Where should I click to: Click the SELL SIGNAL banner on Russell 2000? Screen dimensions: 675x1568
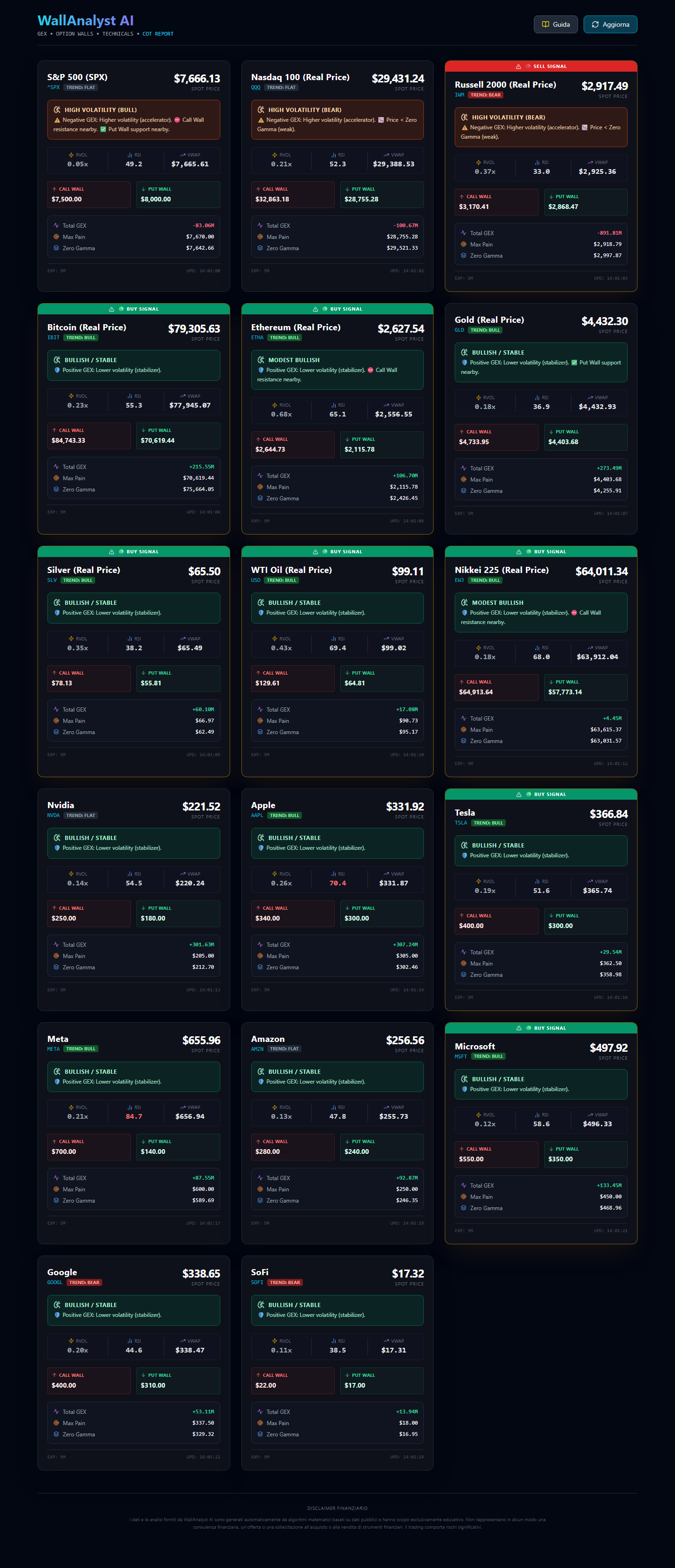541,67
